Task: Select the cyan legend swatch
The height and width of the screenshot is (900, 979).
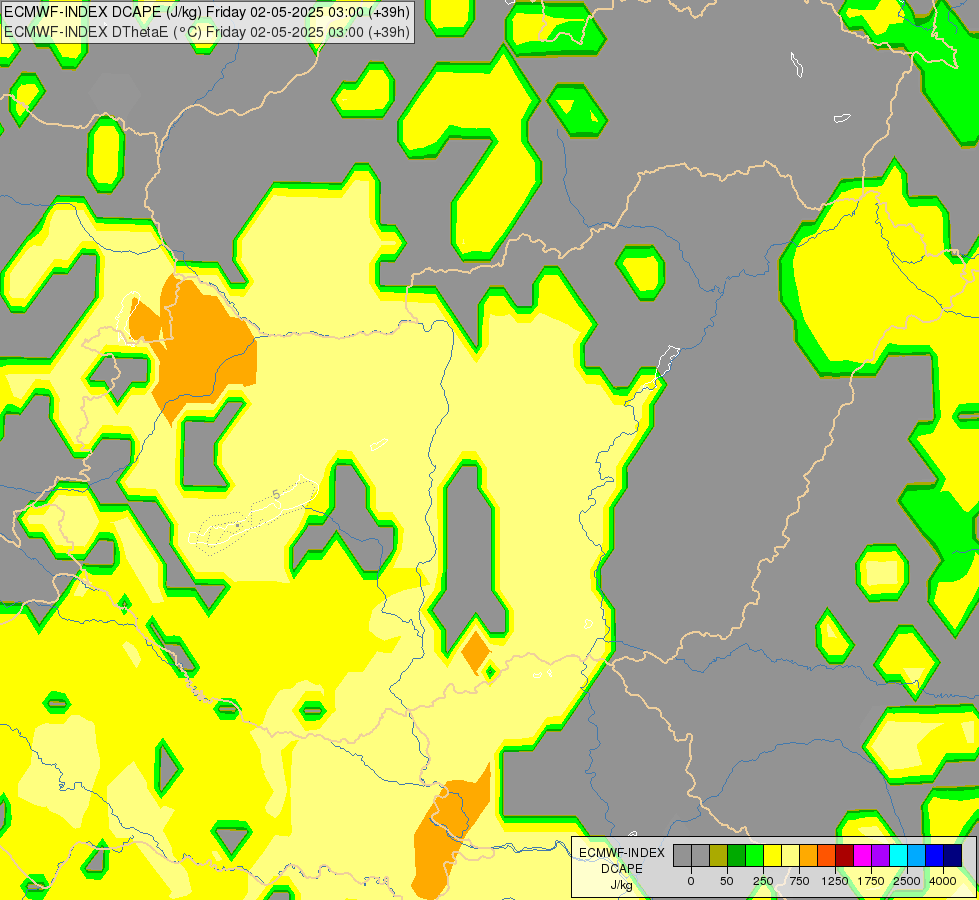Action: tap(899, 855)
